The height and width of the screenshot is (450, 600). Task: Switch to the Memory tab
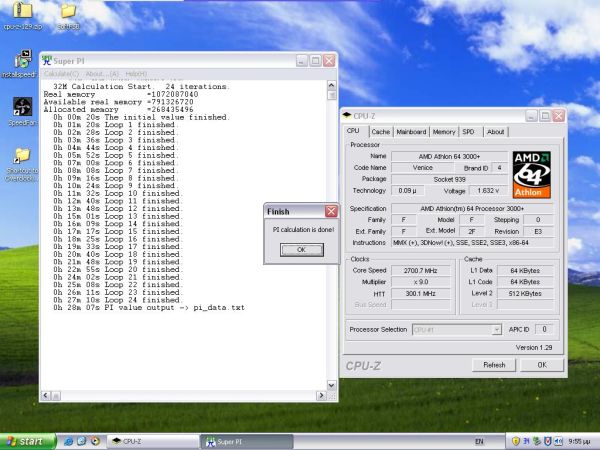click(444, 132)
